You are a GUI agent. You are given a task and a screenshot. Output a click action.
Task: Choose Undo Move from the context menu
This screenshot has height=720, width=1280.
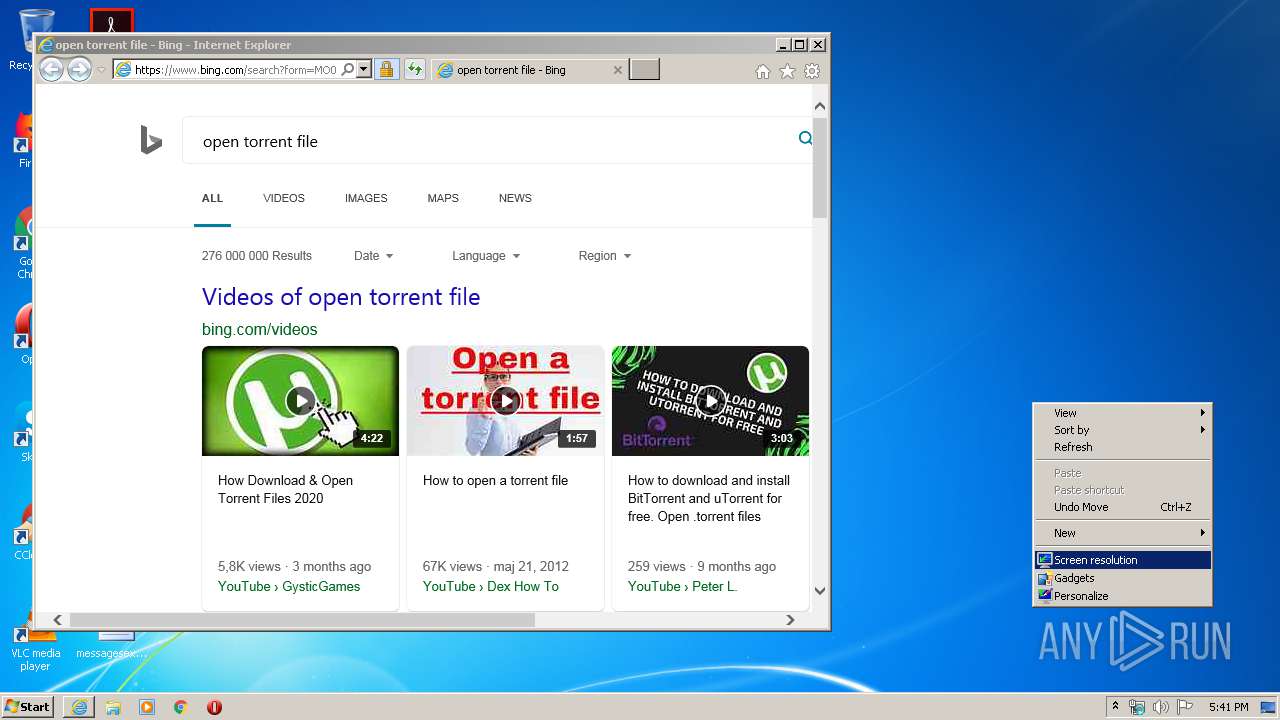[1122, 507]
